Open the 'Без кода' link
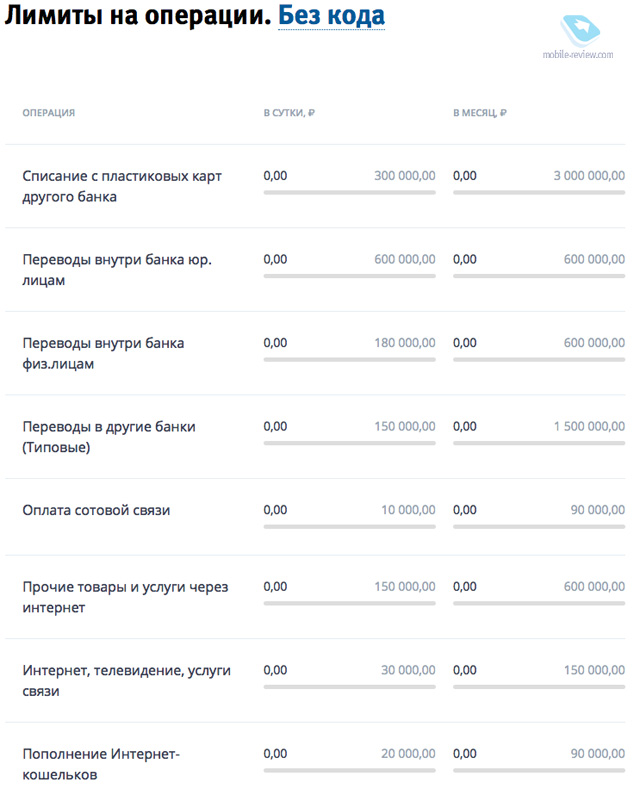The width and height of the screenshot is (640, 795). pos(332,15)
